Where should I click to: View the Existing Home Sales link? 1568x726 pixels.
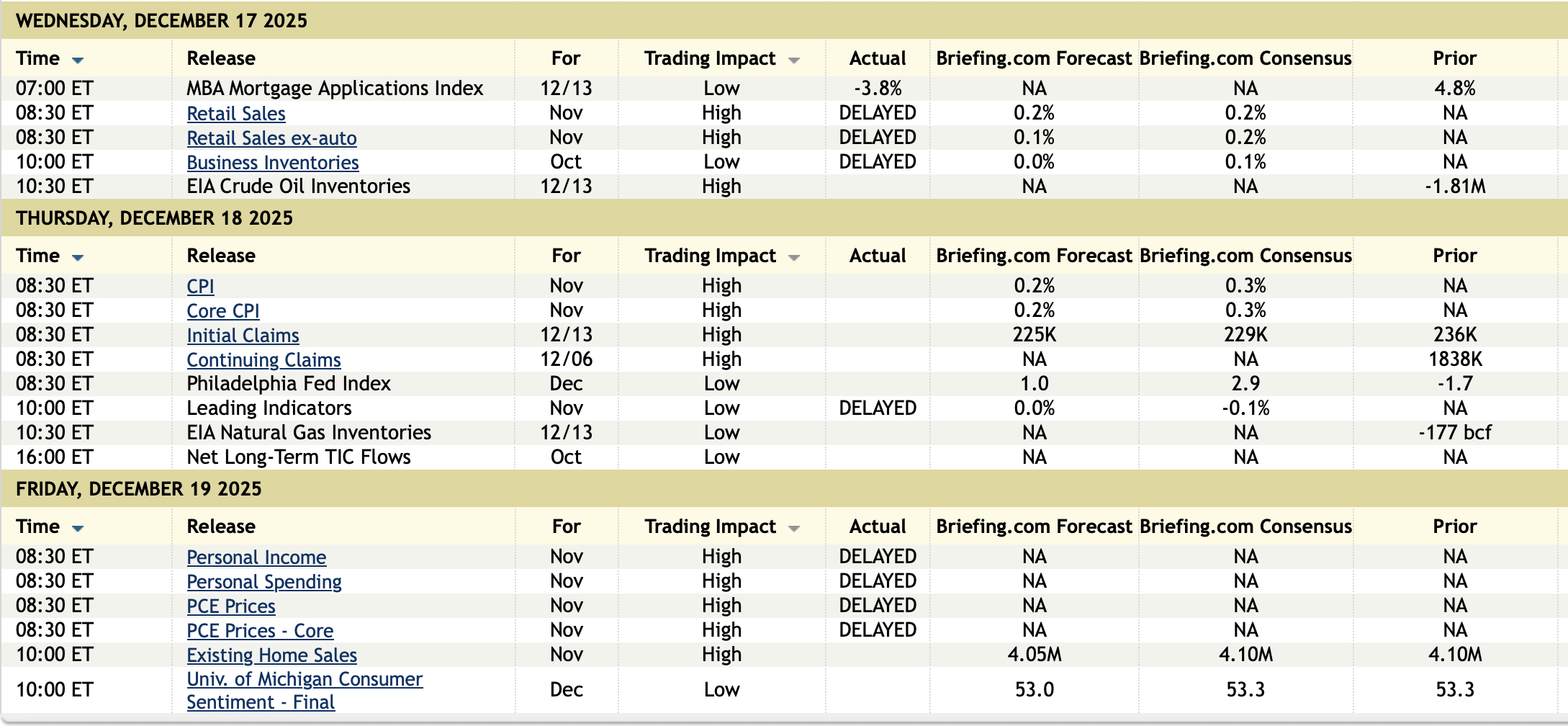271,655
